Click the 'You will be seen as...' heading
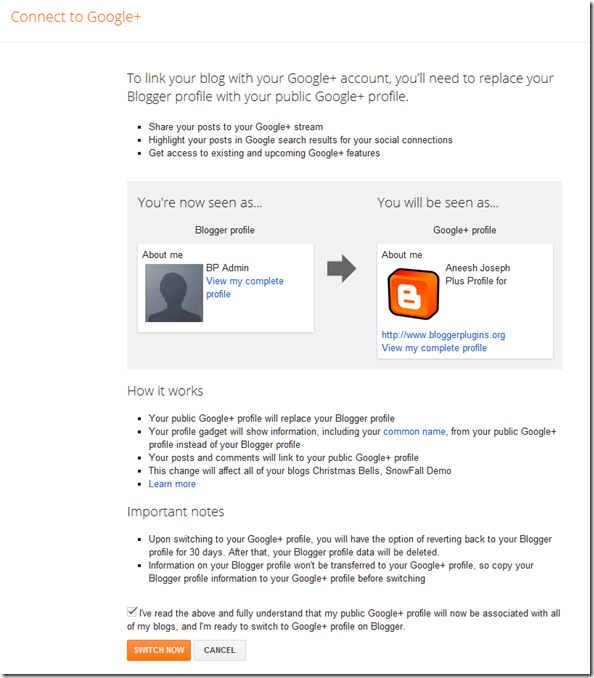Screen dimensions: 594x678 click(x=438, y=202)
